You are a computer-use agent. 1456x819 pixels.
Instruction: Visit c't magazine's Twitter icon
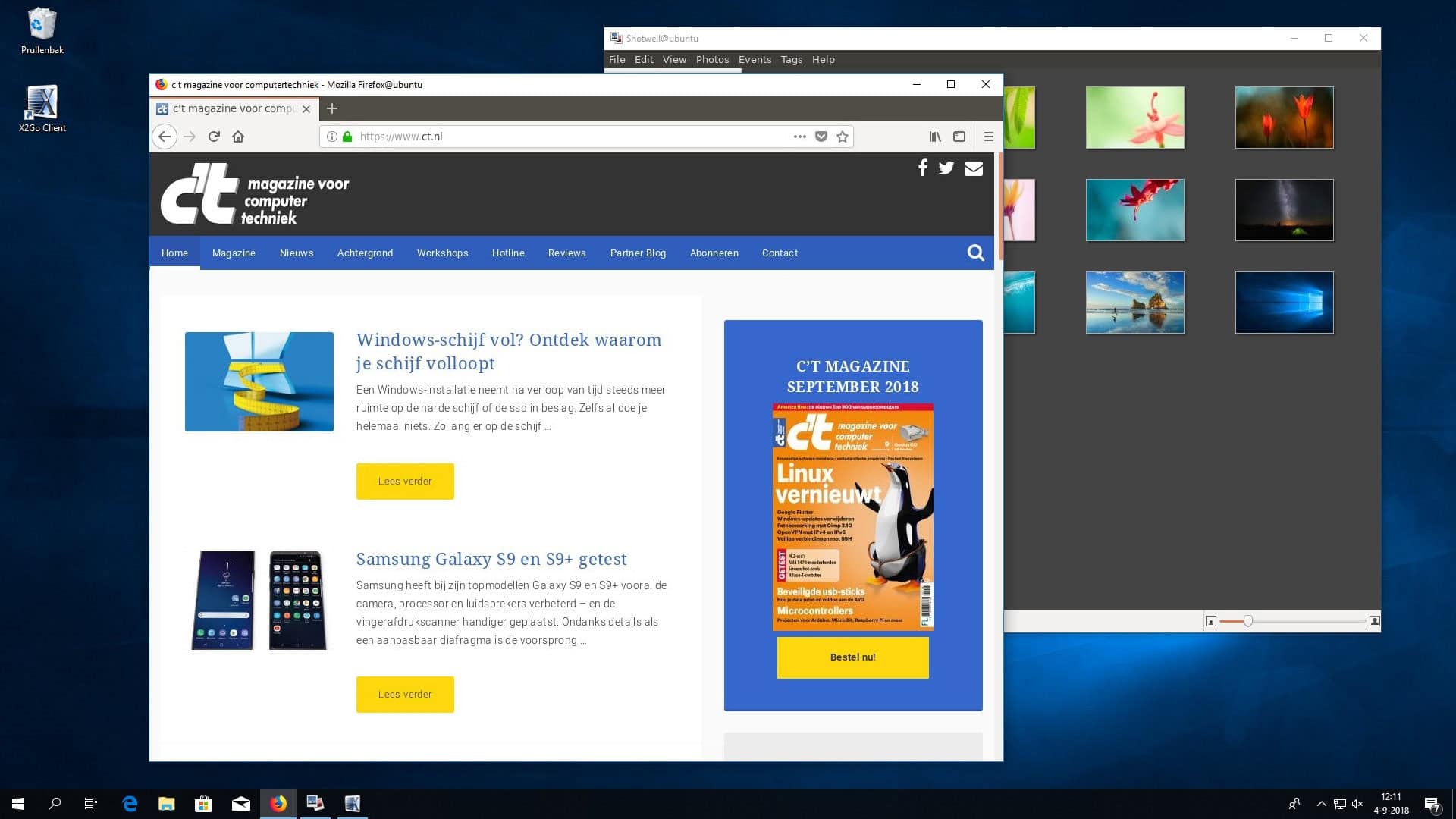point(946,168)
